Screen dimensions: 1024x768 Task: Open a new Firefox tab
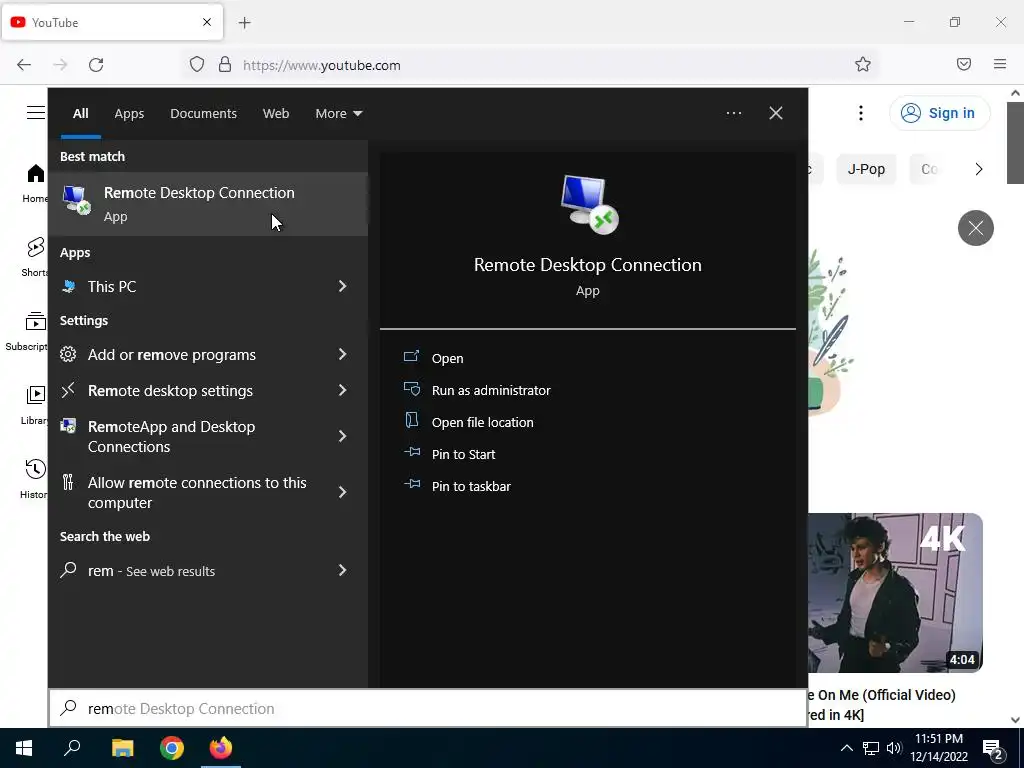click(244, 23)
